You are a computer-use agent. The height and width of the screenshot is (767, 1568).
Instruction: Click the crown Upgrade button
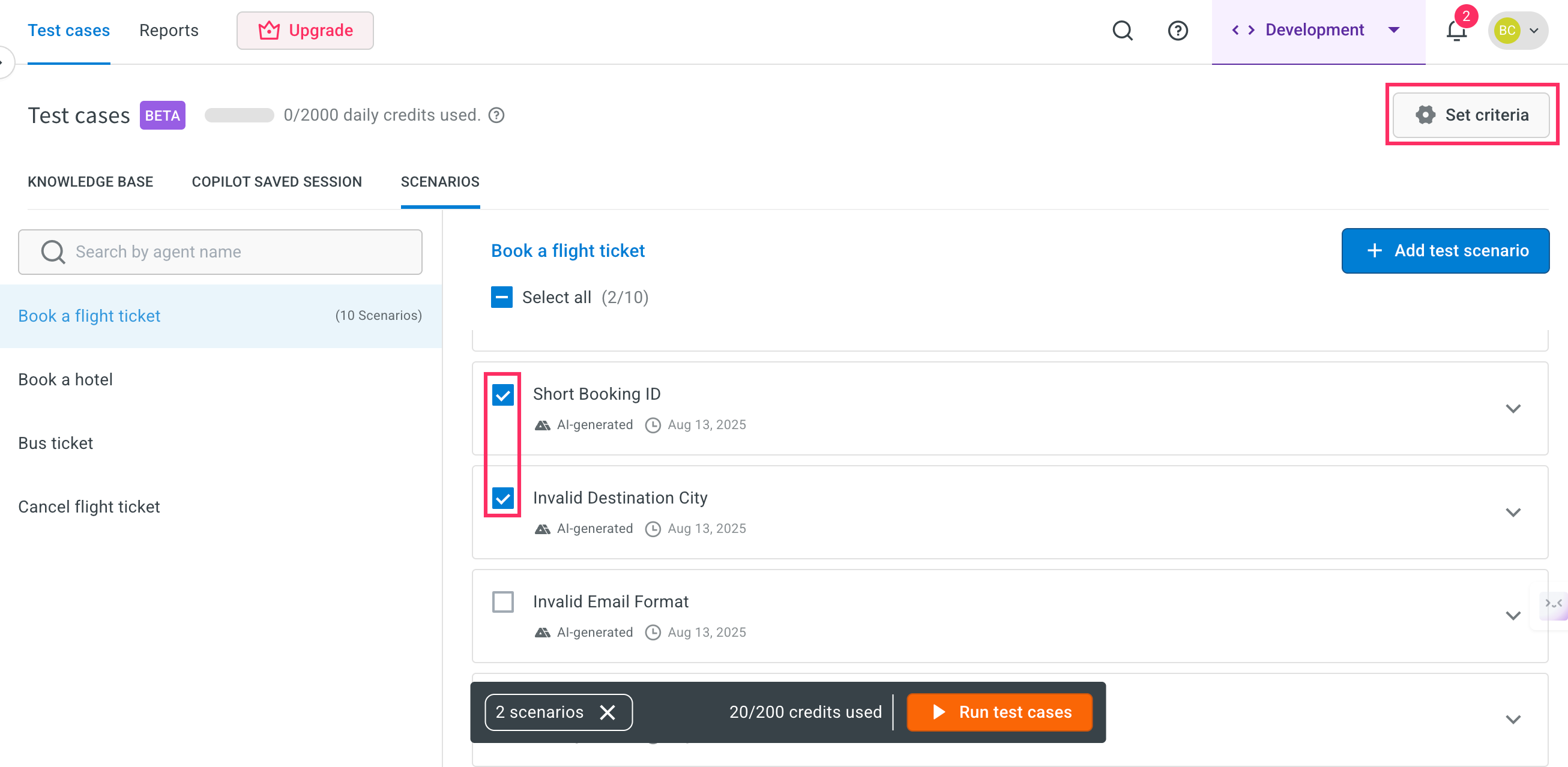point(305,31)
